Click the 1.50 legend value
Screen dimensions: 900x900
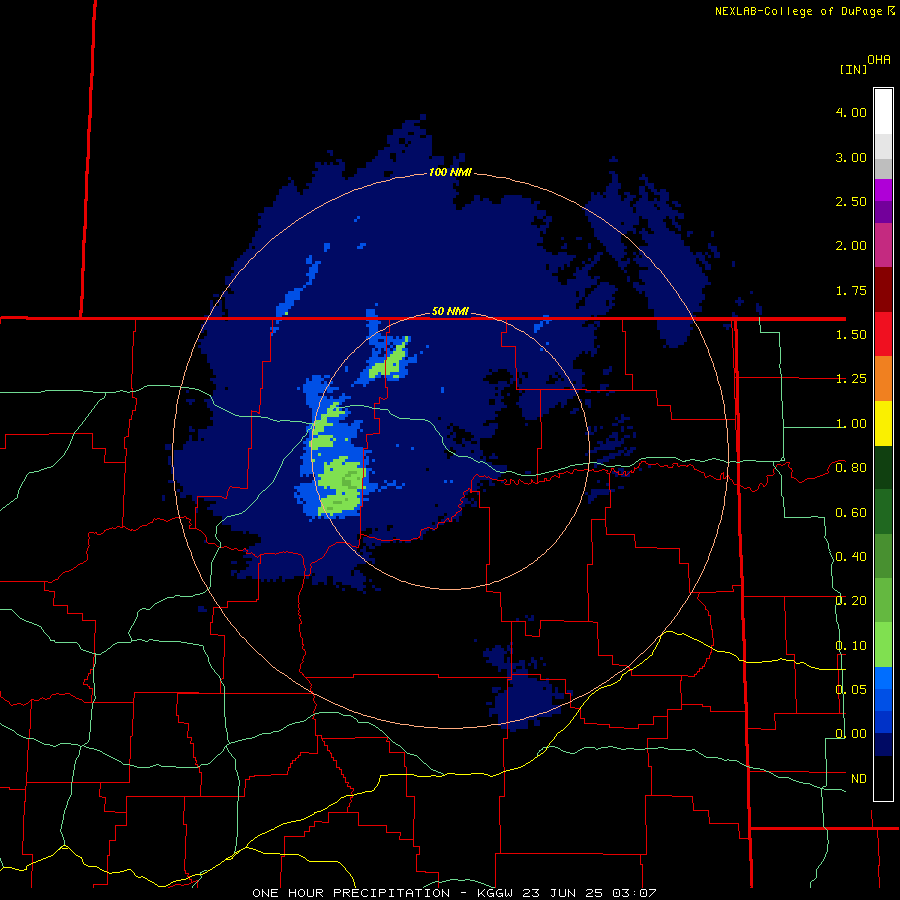(x=851, y=335)
